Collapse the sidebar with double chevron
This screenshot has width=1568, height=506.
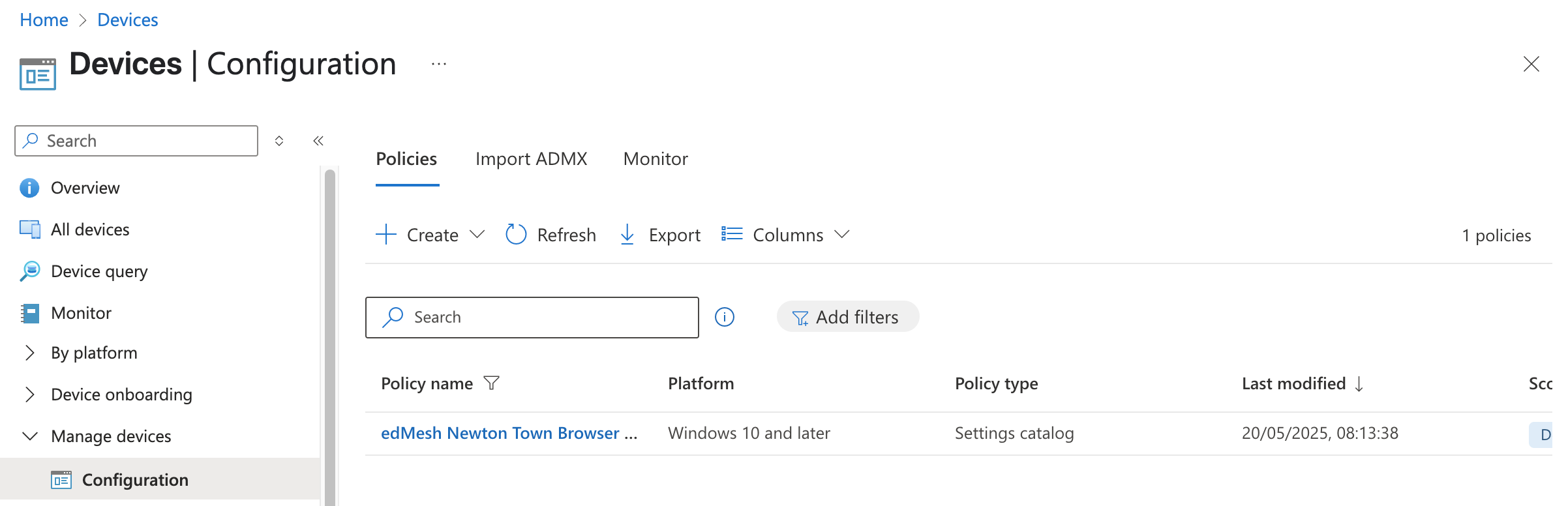point(318,141)
